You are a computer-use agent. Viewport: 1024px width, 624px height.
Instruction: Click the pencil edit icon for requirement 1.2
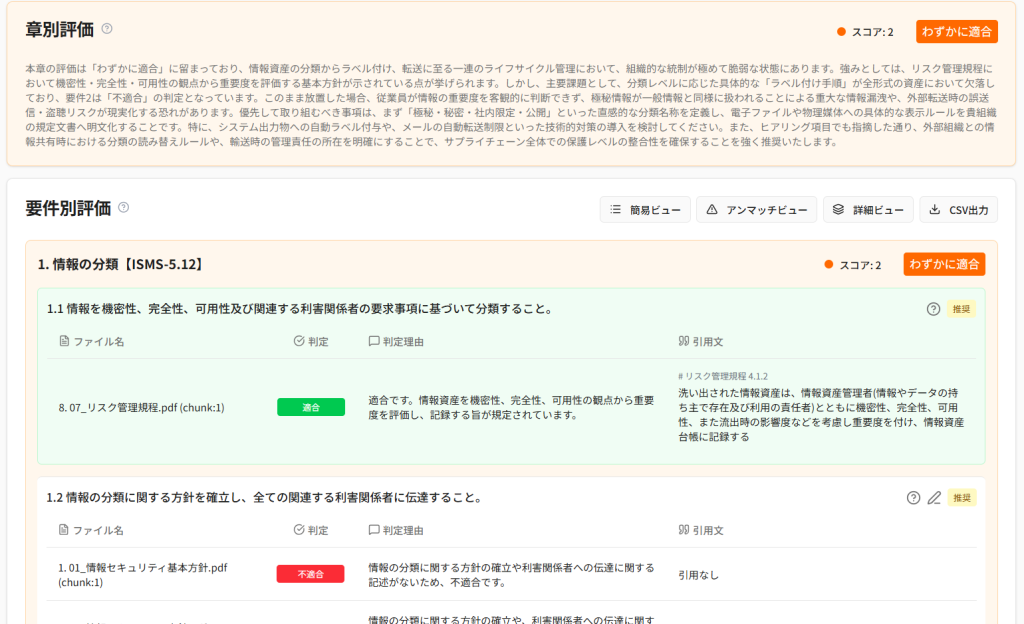pos(934,498)
